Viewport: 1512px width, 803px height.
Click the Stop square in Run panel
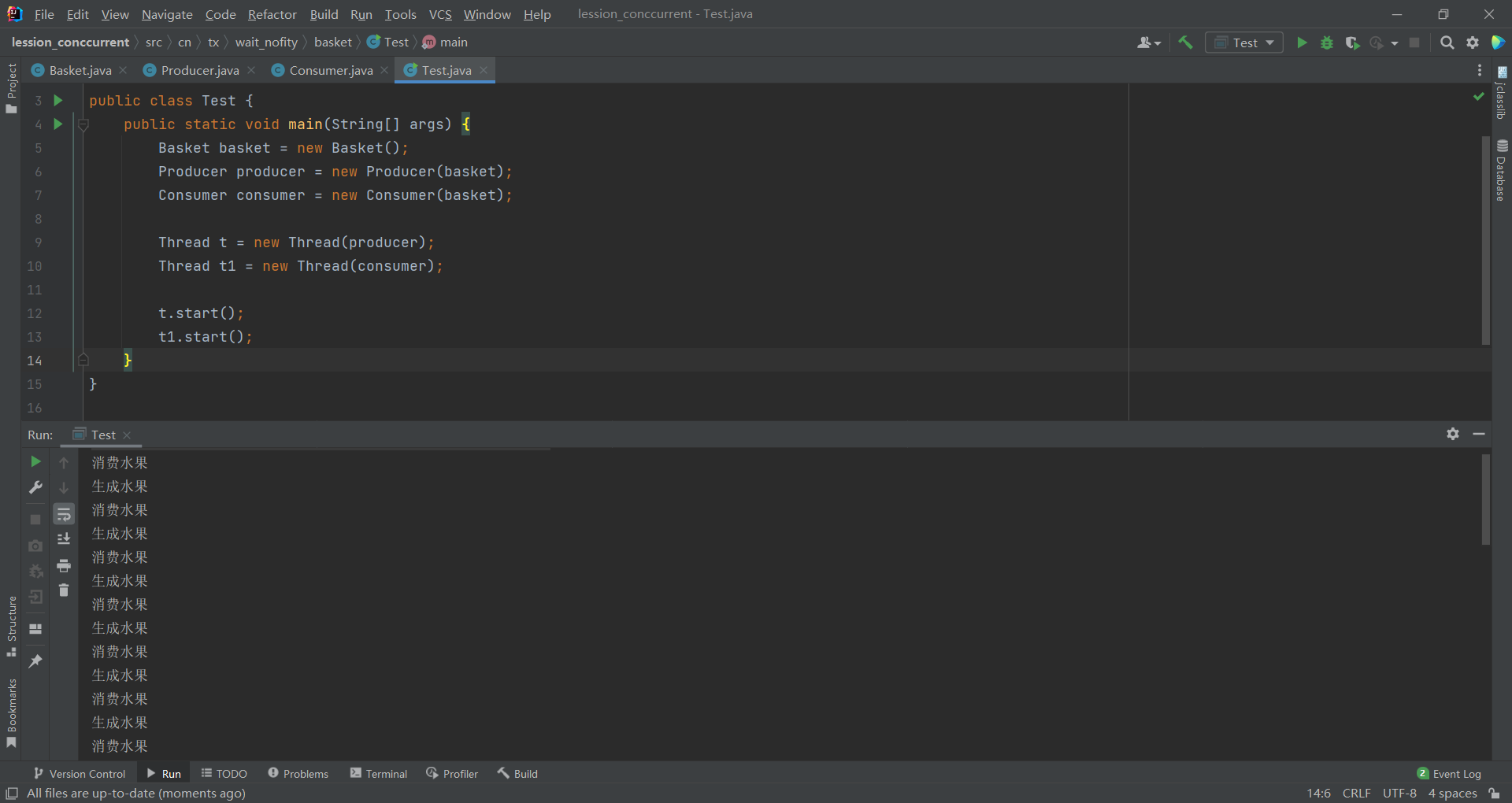(35, 520)
